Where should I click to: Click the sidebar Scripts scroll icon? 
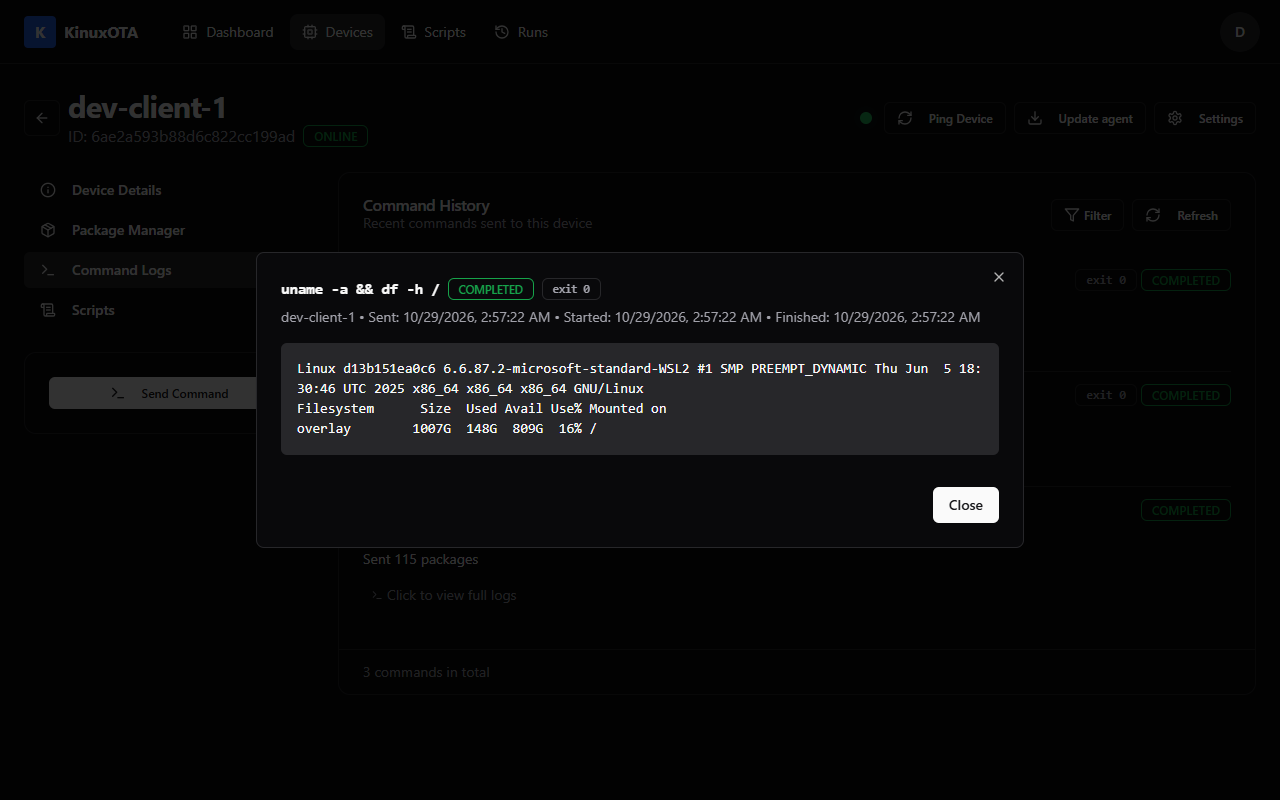point(47,310)
